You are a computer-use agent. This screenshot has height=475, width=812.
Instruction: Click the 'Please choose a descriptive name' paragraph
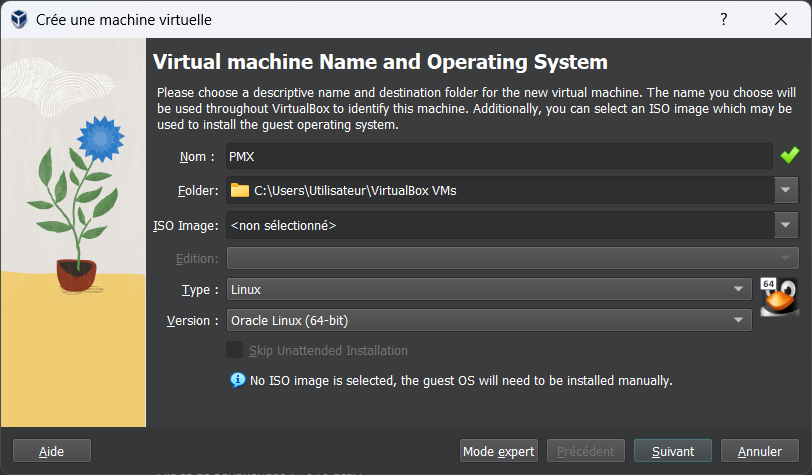pos(476,108)
